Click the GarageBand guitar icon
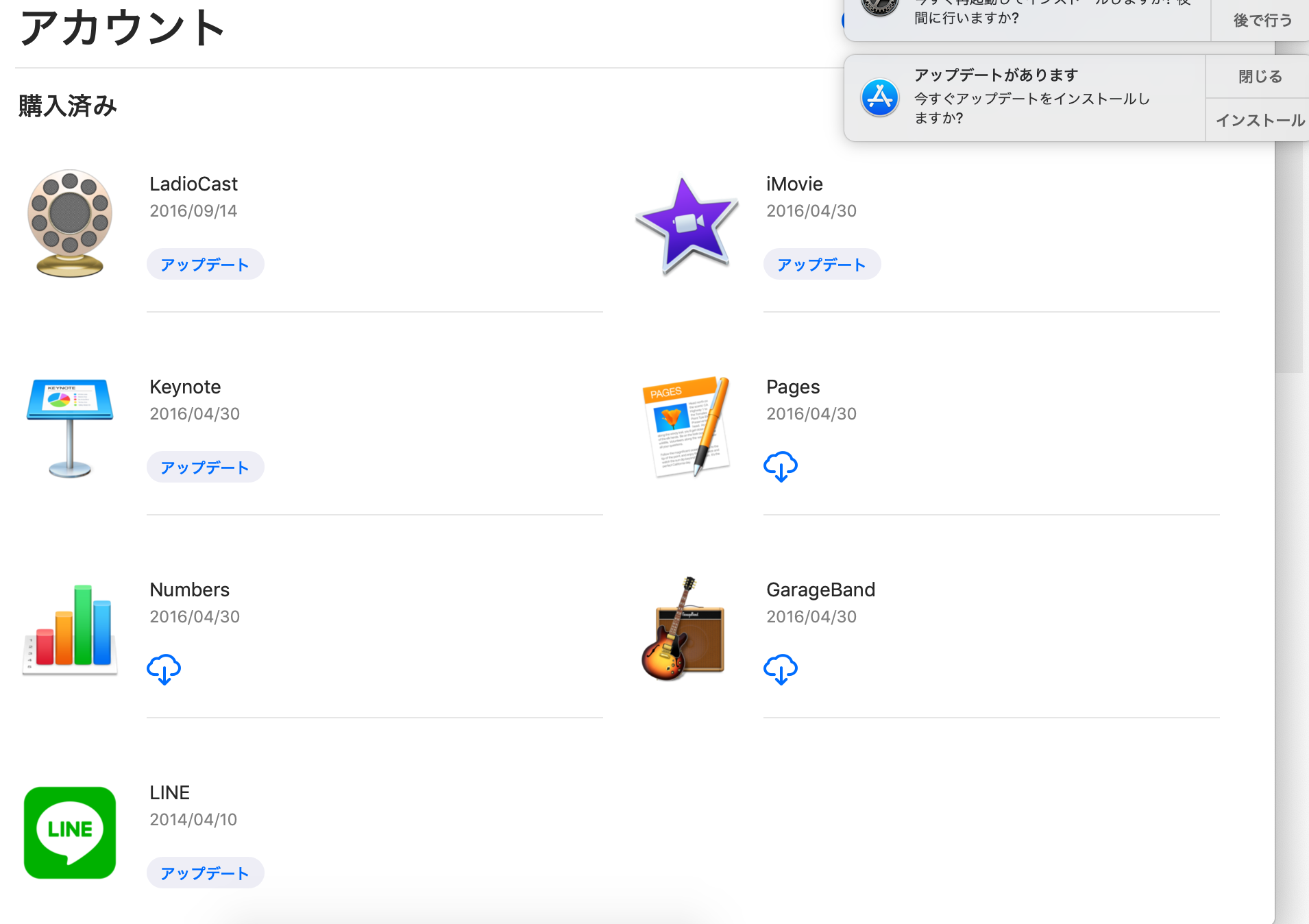1309x924 pixels. 683,629
